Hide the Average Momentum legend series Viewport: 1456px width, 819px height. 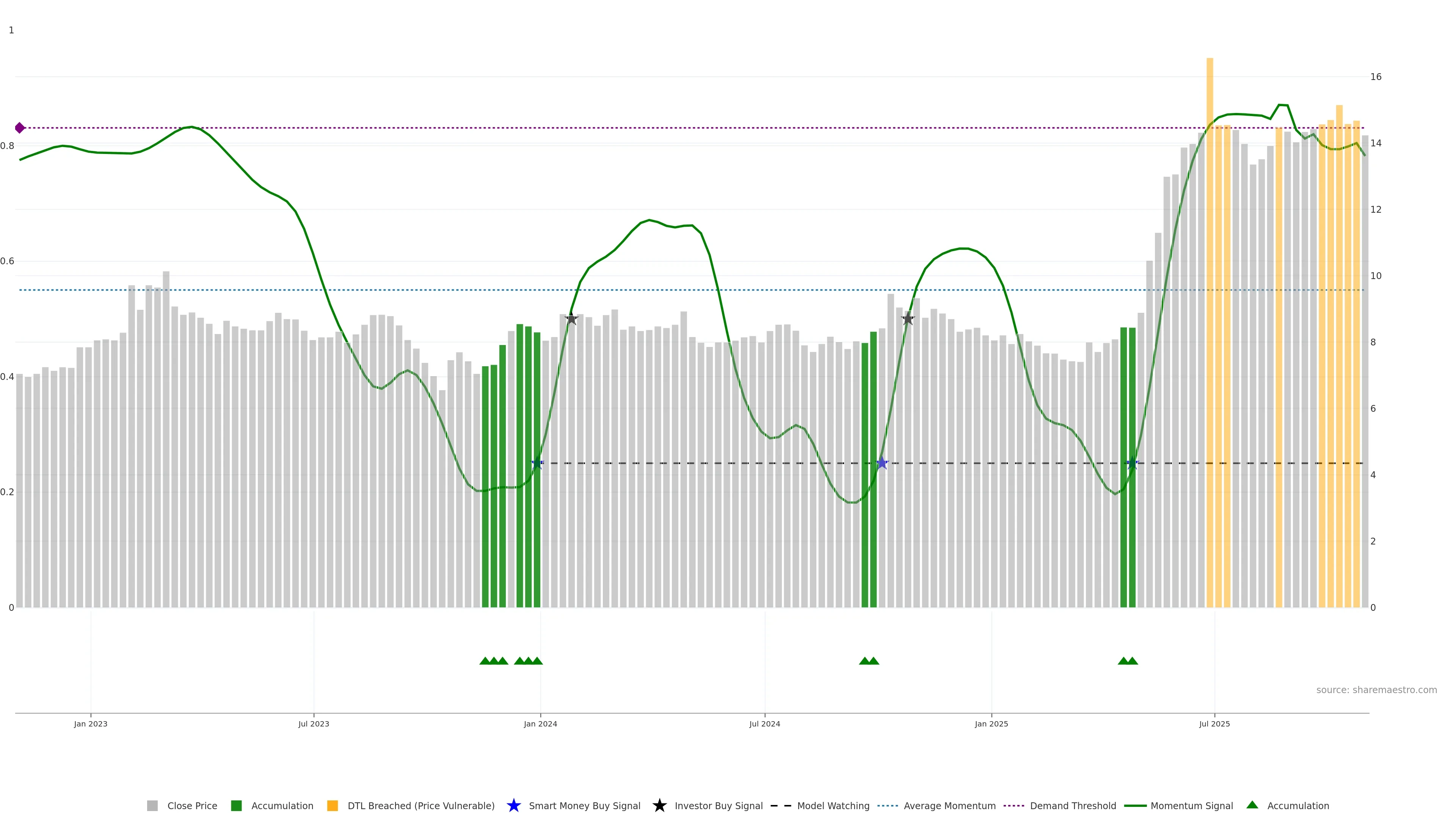click(949, 806)
